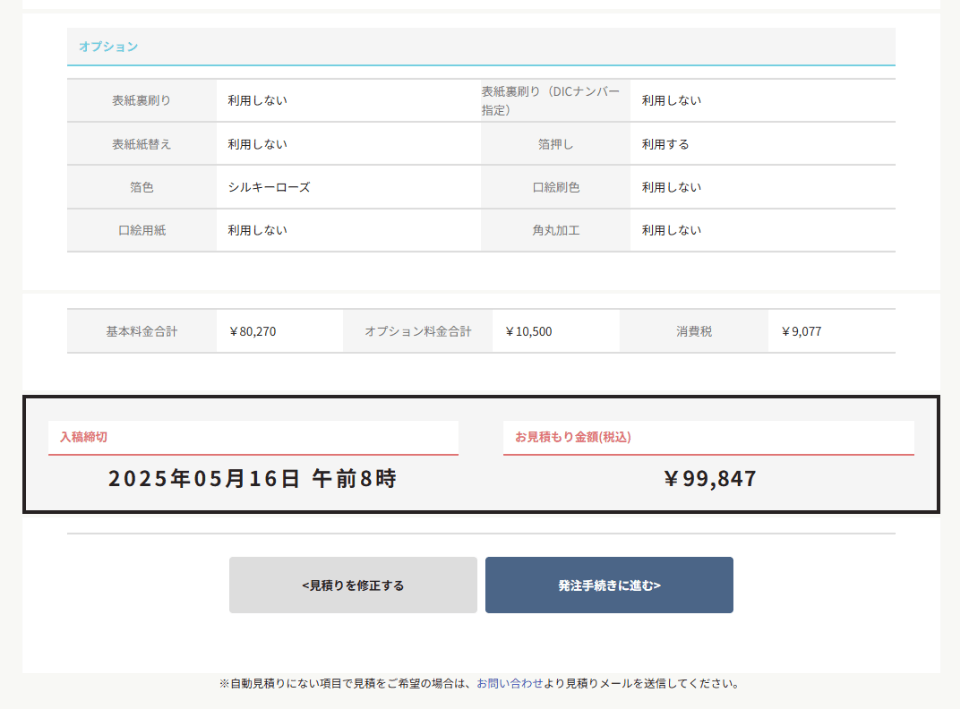Click the 表紙裏刷り label cell
Screen dimensions: 960x709
coord(141,100)
